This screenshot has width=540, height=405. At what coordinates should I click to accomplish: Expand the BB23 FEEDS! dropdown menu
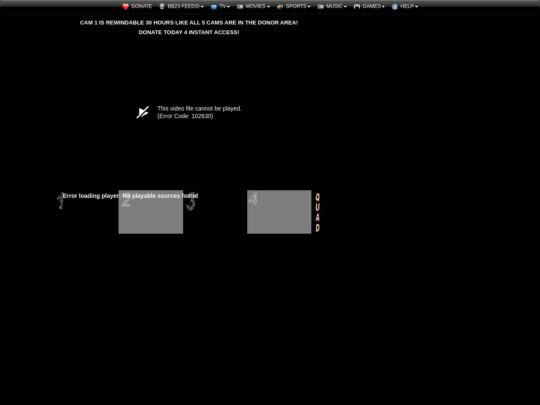point(185,6)
